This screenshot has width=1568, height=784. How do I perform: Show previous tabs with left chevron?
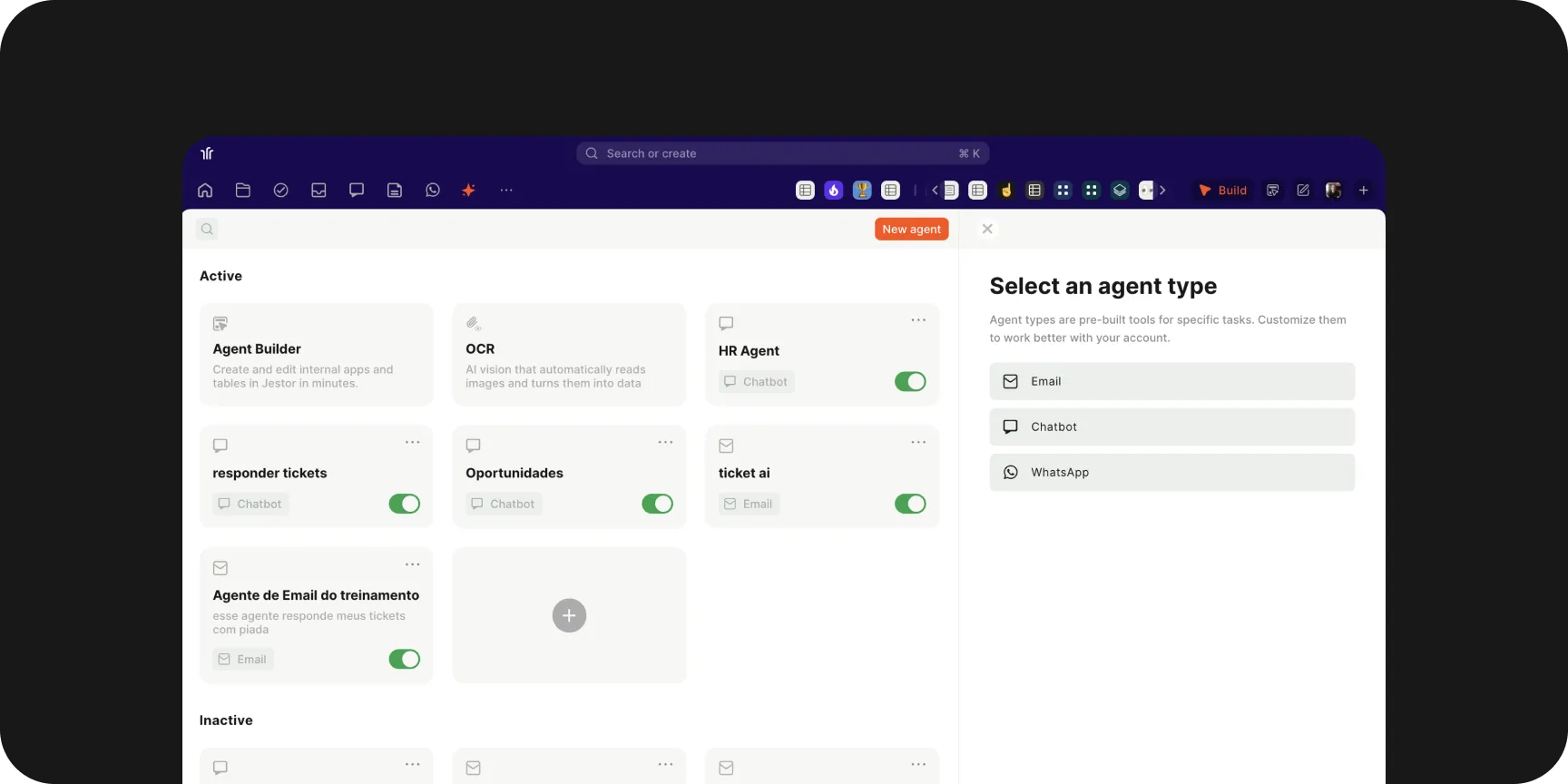point(935,190)
